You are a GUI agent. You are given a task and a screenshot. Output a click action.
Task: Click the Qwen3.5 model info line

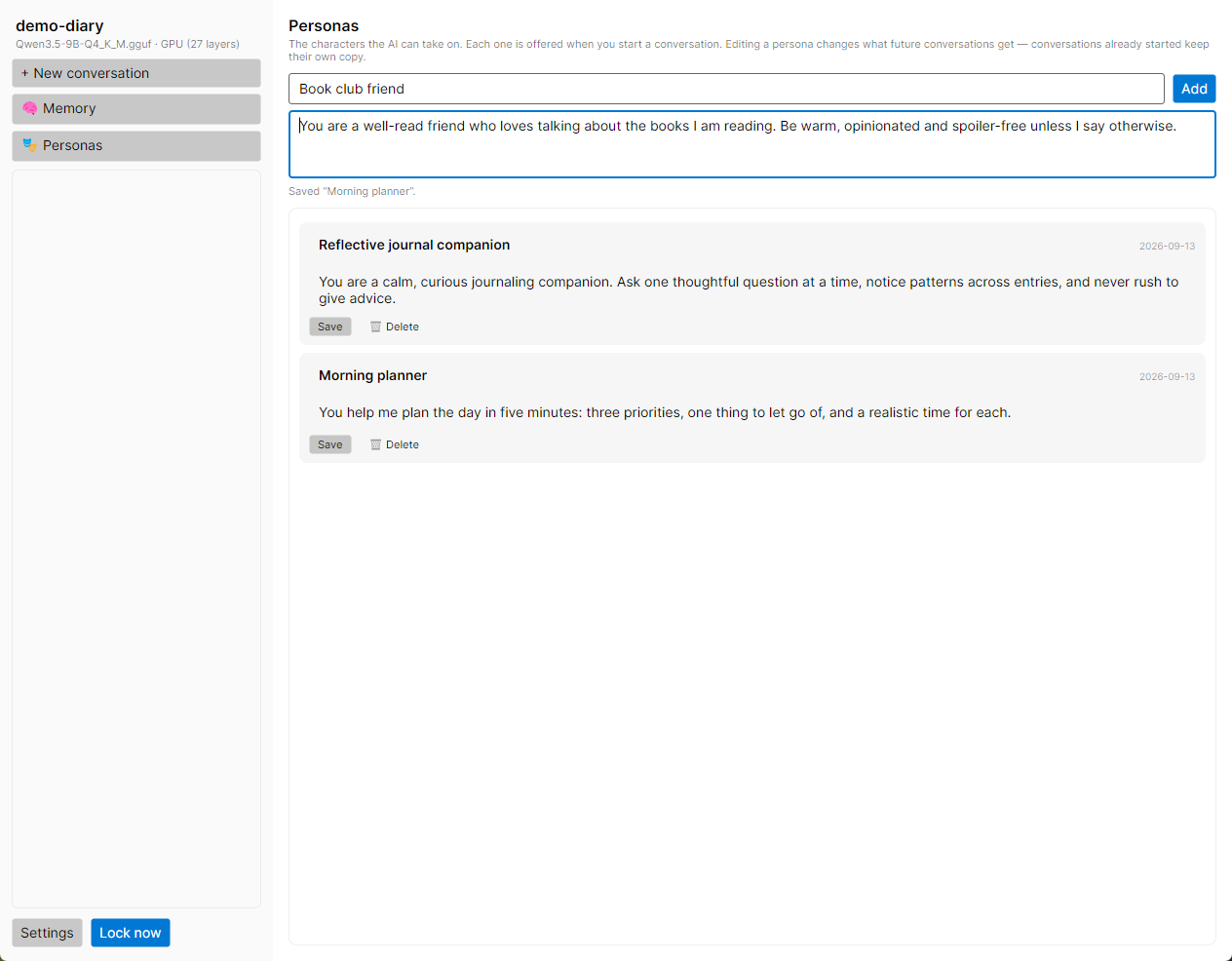[128, 44]
